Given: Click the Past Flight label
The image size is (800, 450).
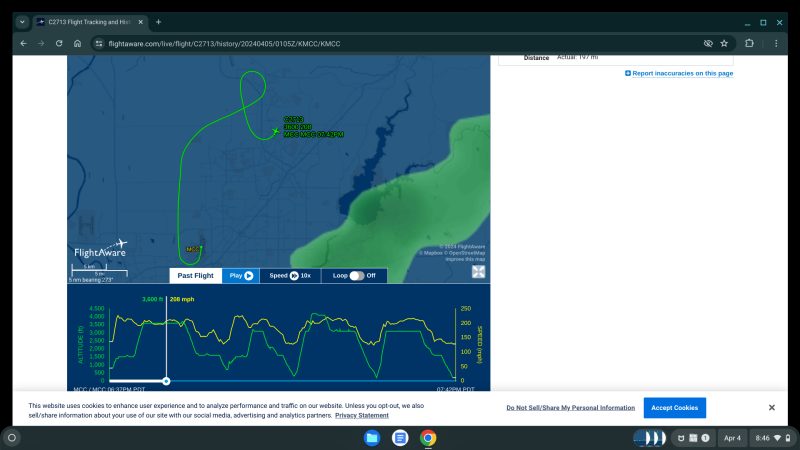Looking at the screenshot, I should 195,276.
